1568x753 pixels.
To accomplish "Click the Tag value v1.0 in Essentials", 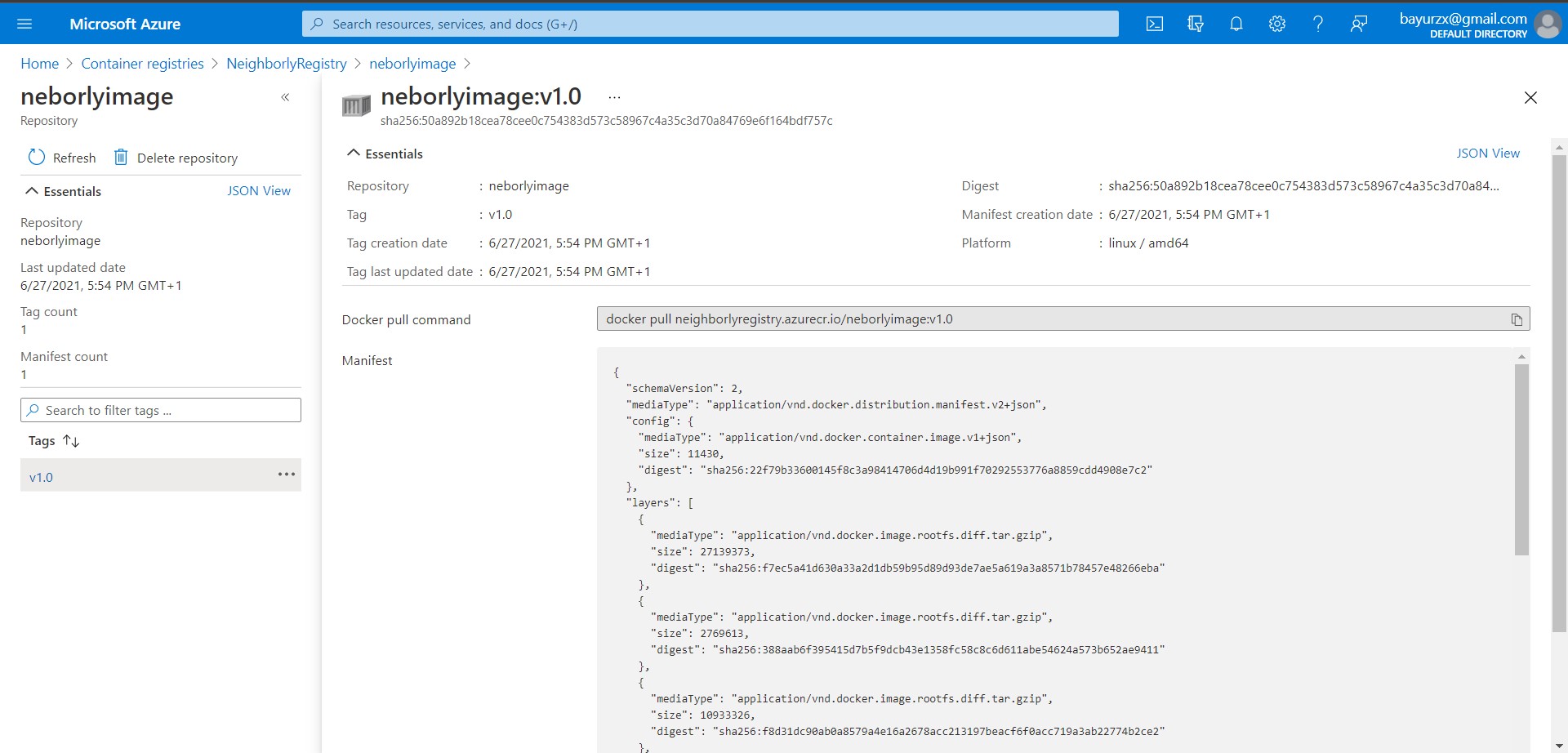I will click(501, 214).
